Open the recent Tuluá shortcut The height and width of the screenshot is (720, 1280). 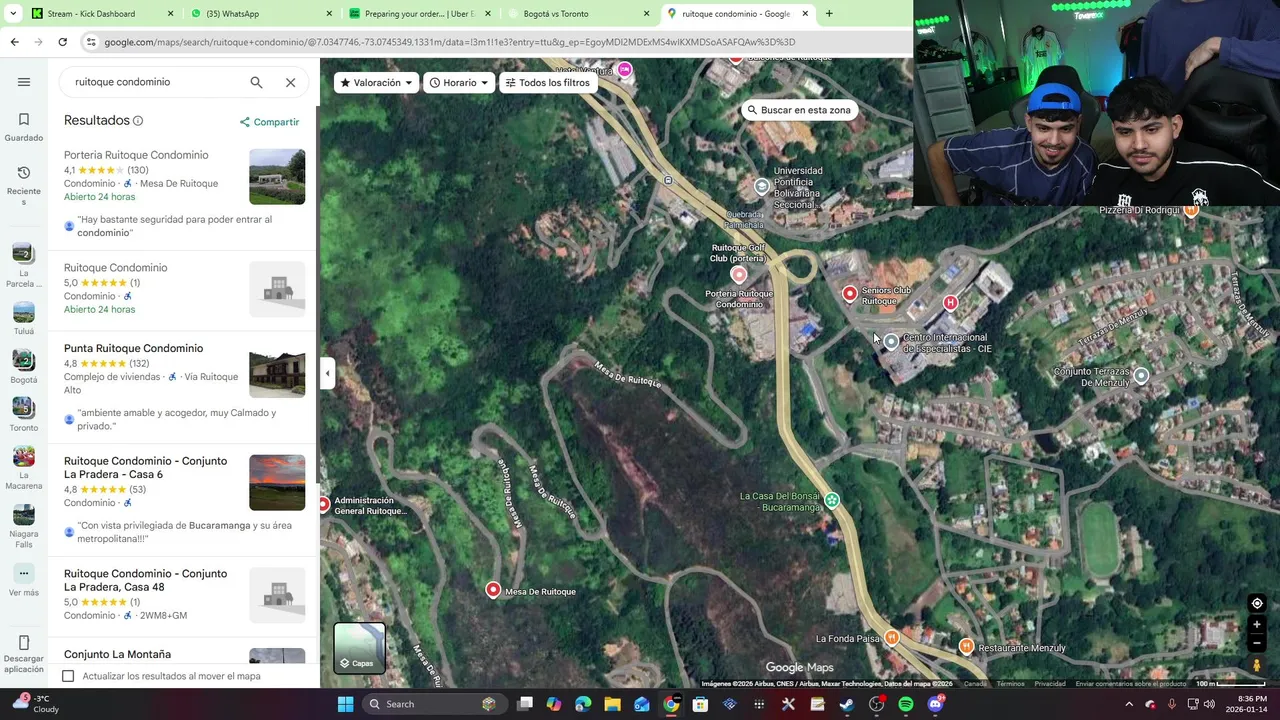pyautogui.click(x=24, y=319)
